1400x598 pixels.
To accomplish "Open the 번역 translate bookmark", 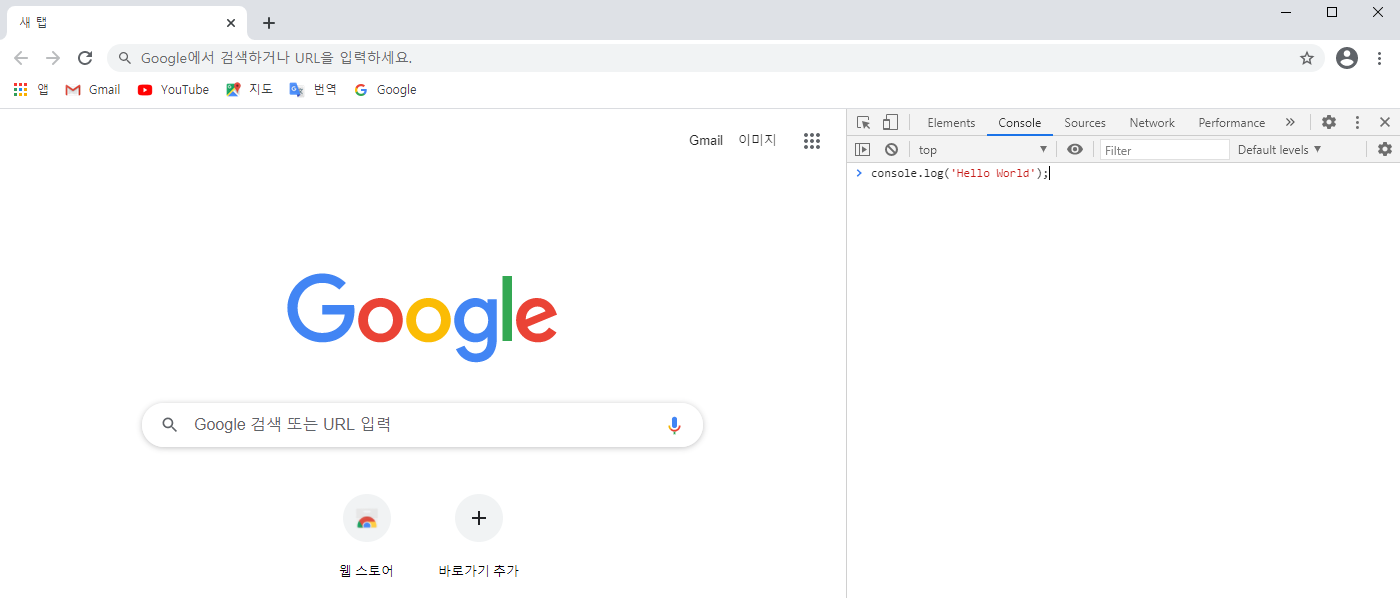I will point(313,89).
